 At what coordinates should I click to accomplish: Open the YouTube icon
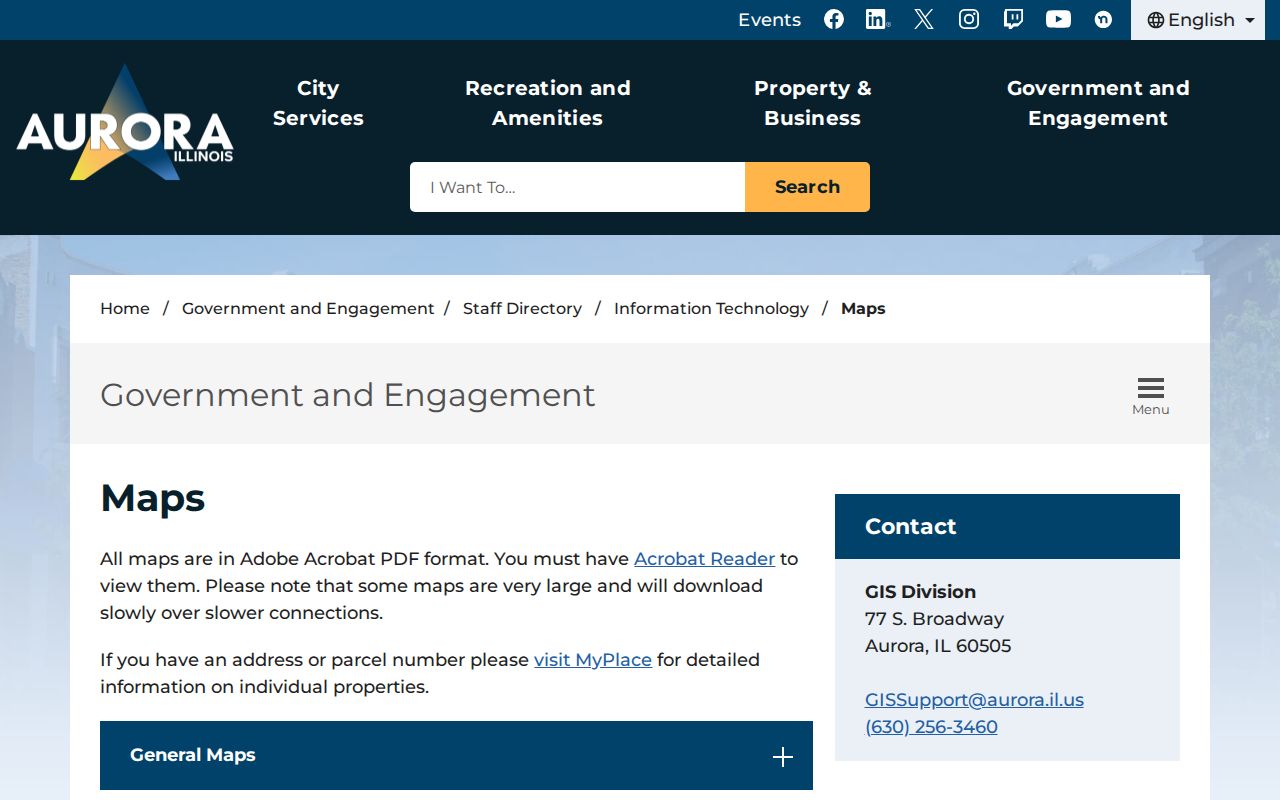click(x=1058, y=19)
